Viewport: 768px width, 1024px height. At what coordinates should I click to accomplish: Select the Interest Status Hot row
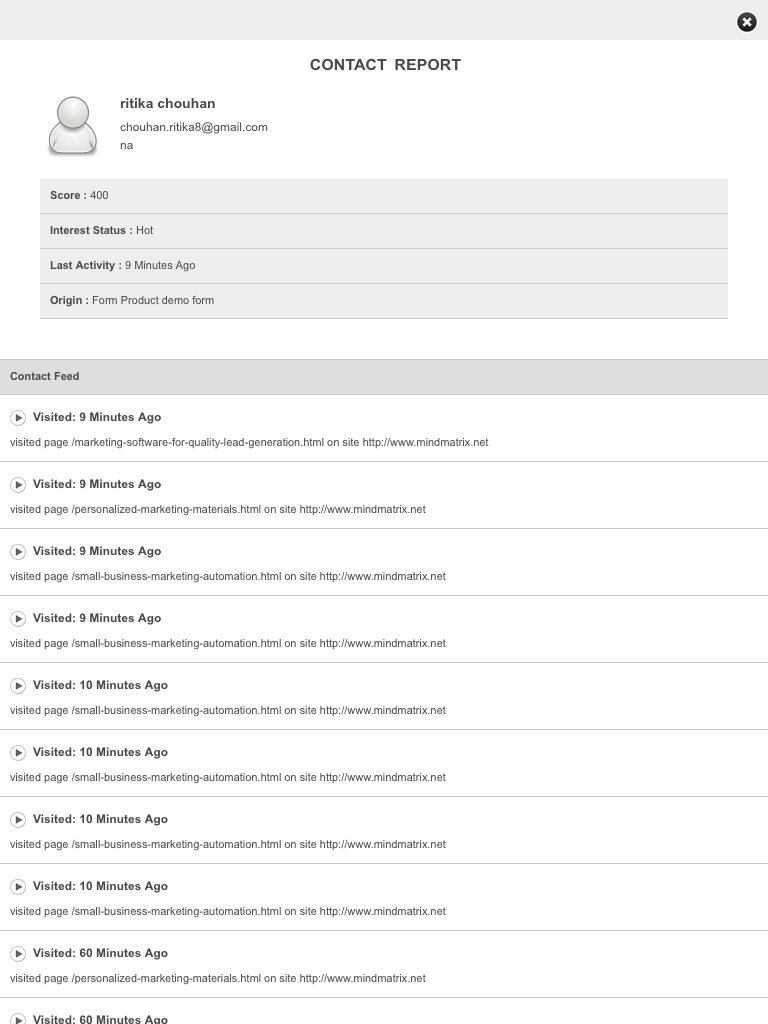click(384, 231)
